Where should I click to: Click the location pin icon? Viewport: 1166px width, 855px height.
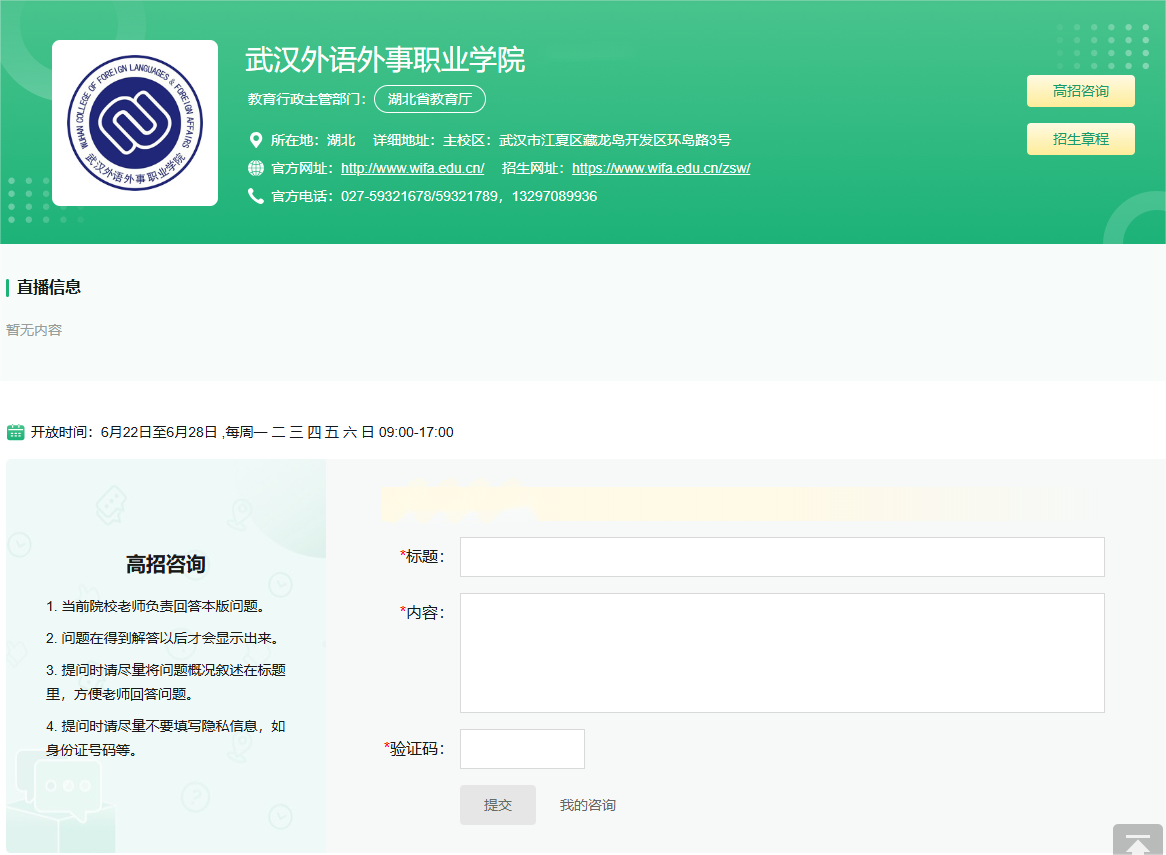click(255, 140)
